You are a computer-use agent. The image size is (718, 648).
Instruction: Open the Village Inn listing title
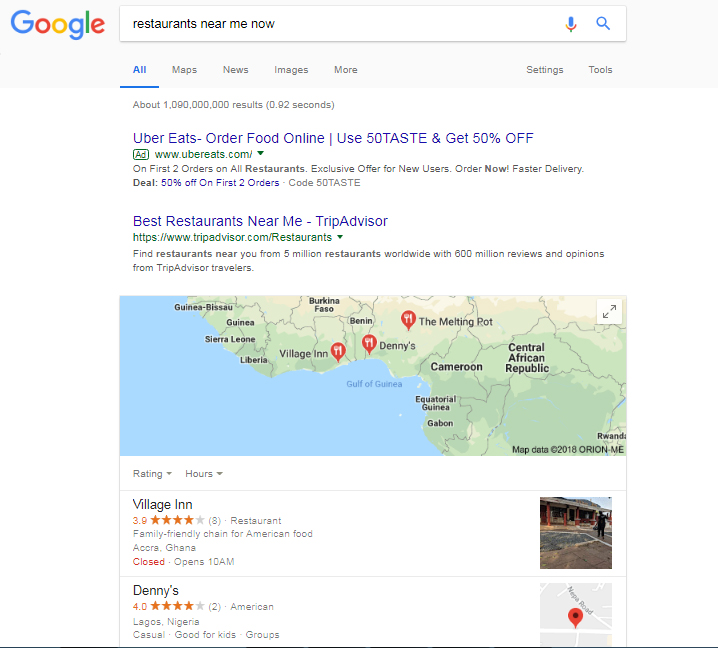pos(163,505)
